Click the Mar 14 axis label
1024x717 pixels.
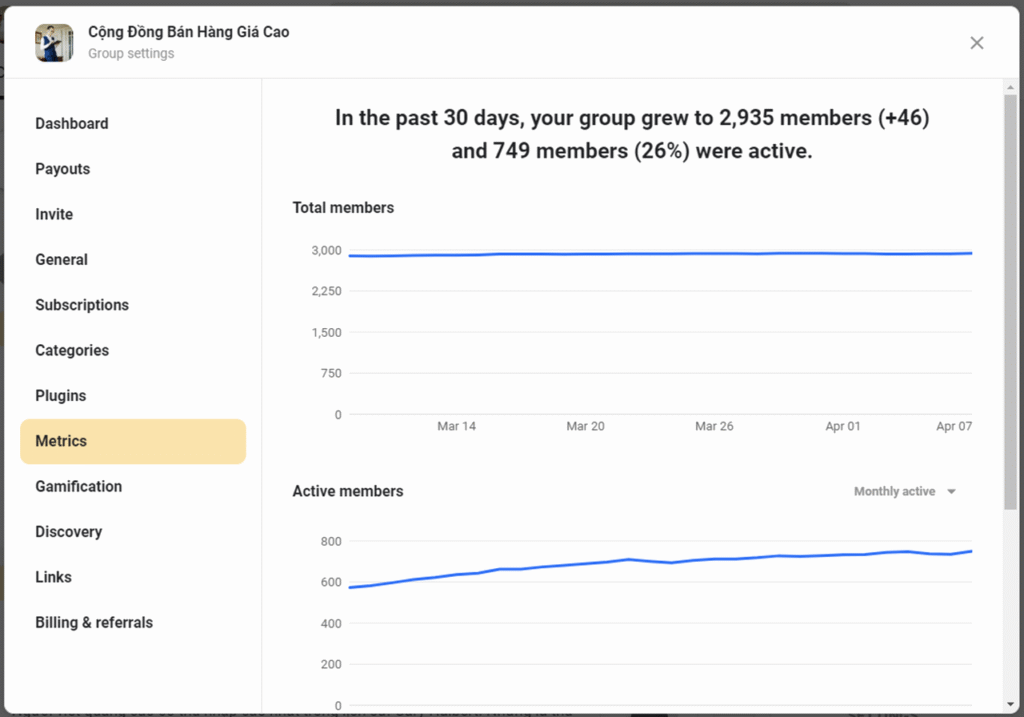(456, 426)
